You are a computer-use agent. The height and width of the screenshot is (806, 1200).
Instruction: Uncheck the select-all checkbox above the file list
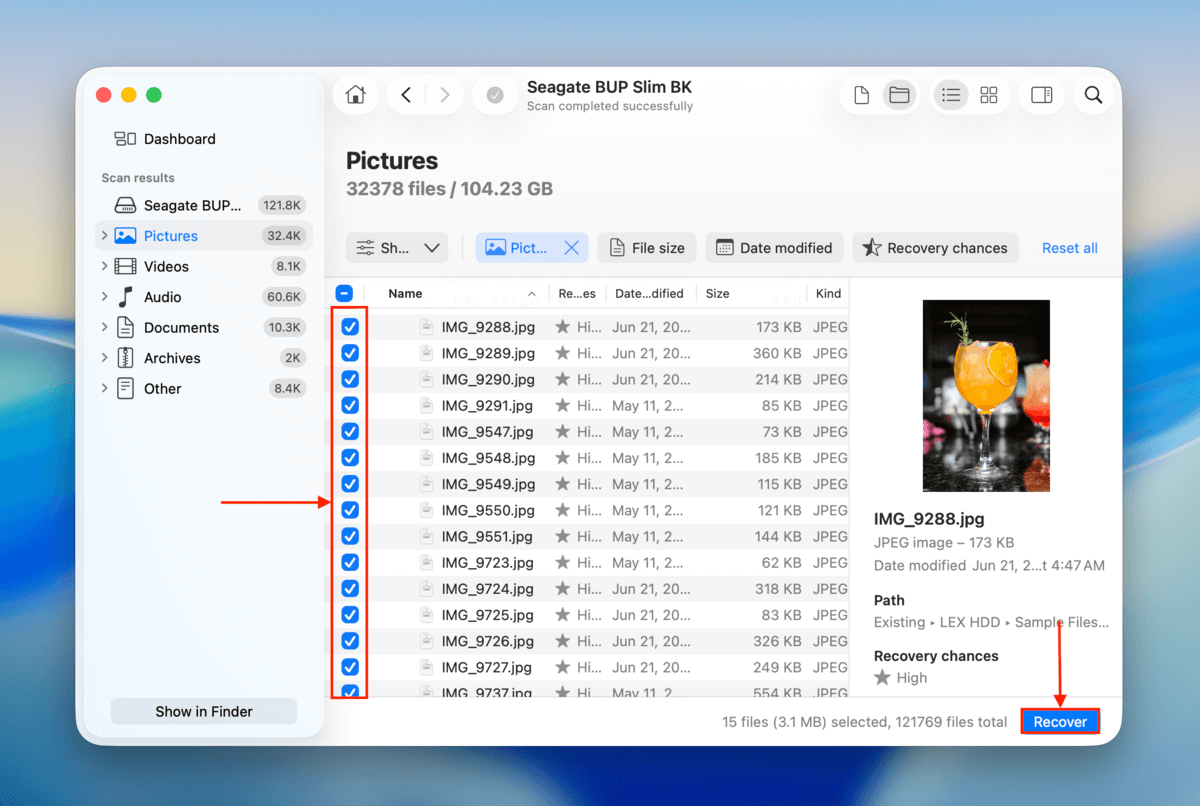(x=344, y=292)
